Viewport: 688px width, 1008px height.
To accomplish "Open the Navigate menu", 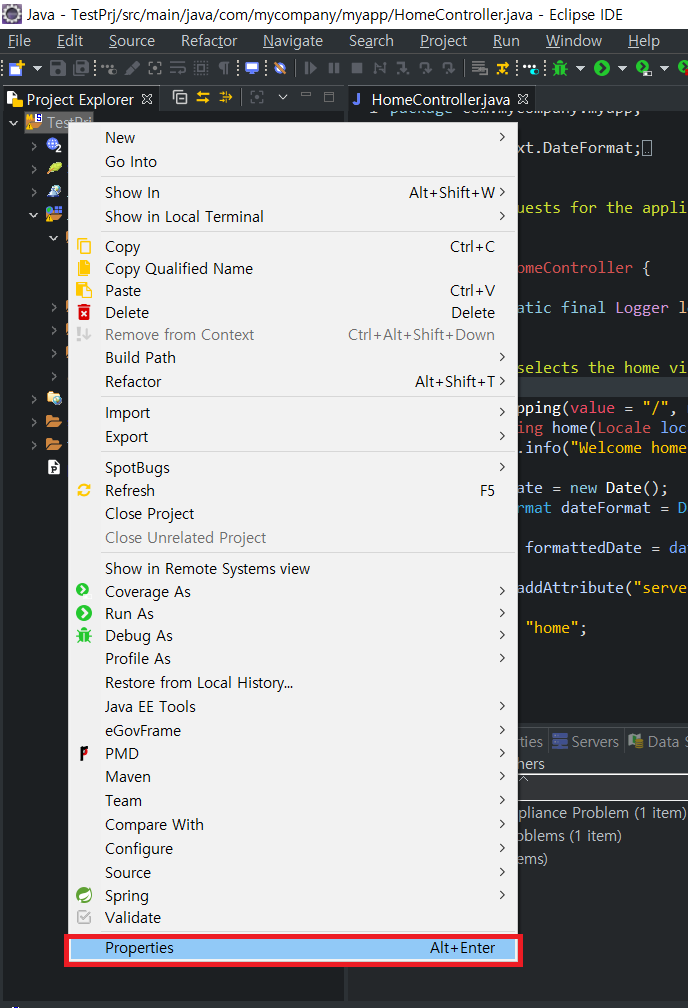I will [293, 40].
